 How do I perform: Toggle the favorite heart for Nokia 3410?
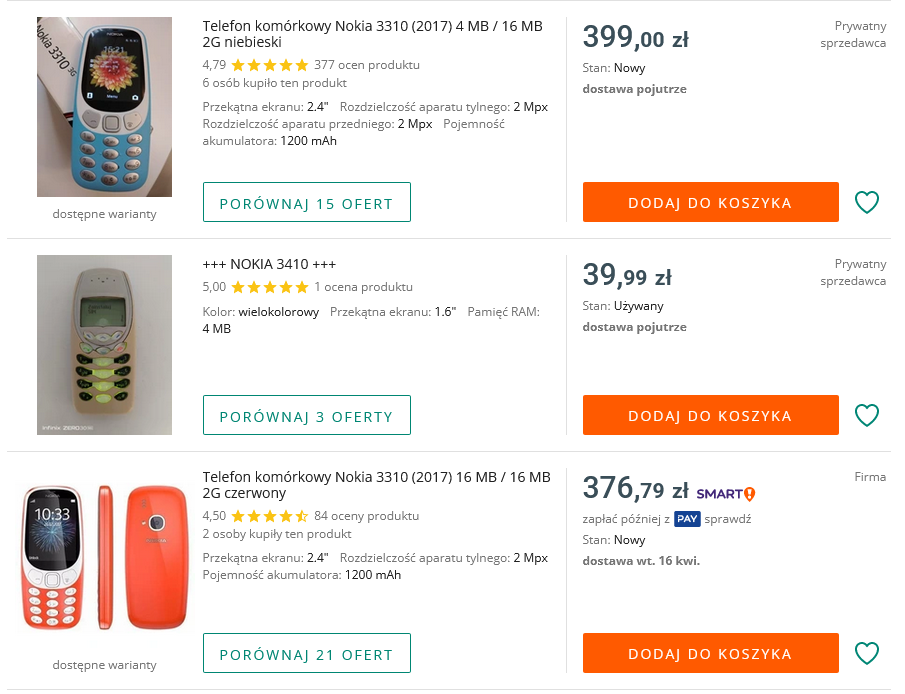(866, 415)
